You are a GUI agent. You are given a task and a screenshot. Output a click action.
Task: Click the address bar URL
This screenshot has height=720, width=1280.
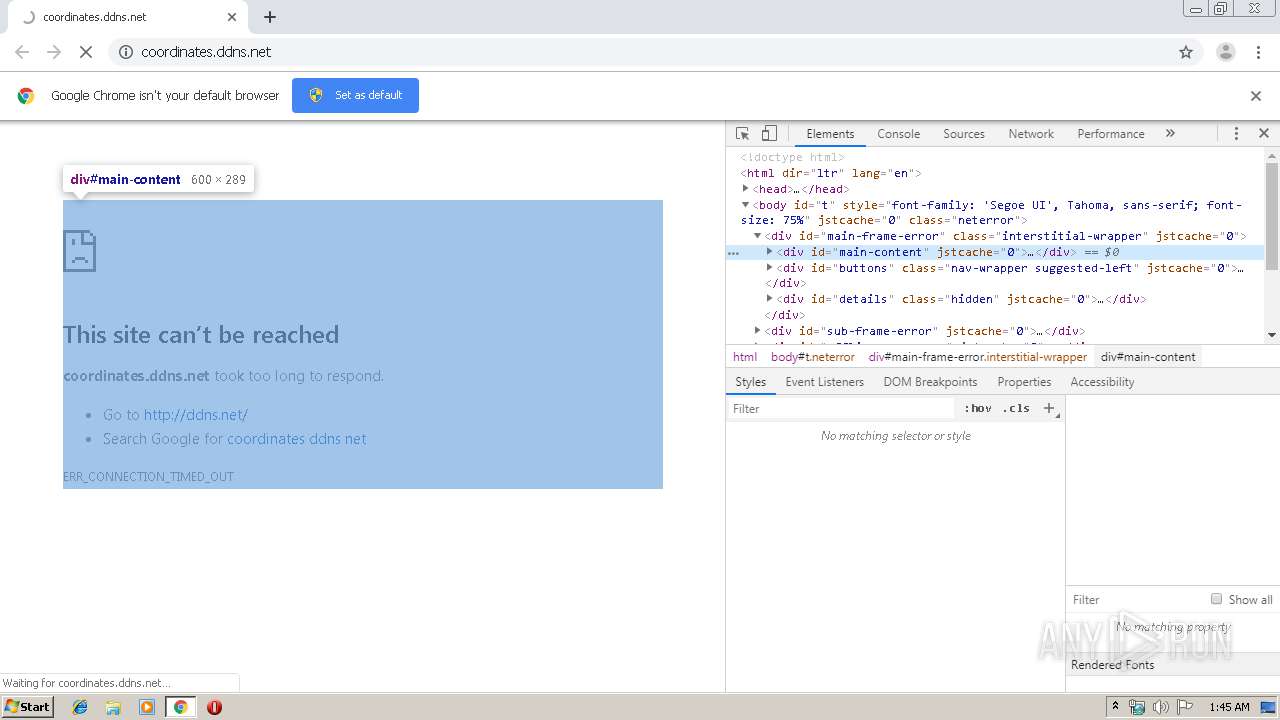click(206, 52)
